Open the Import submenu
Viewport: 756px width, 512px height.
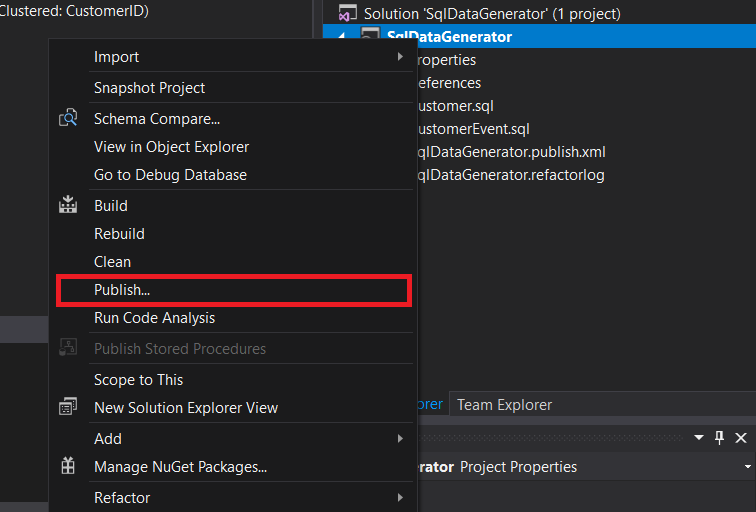[x=234, y=57]
